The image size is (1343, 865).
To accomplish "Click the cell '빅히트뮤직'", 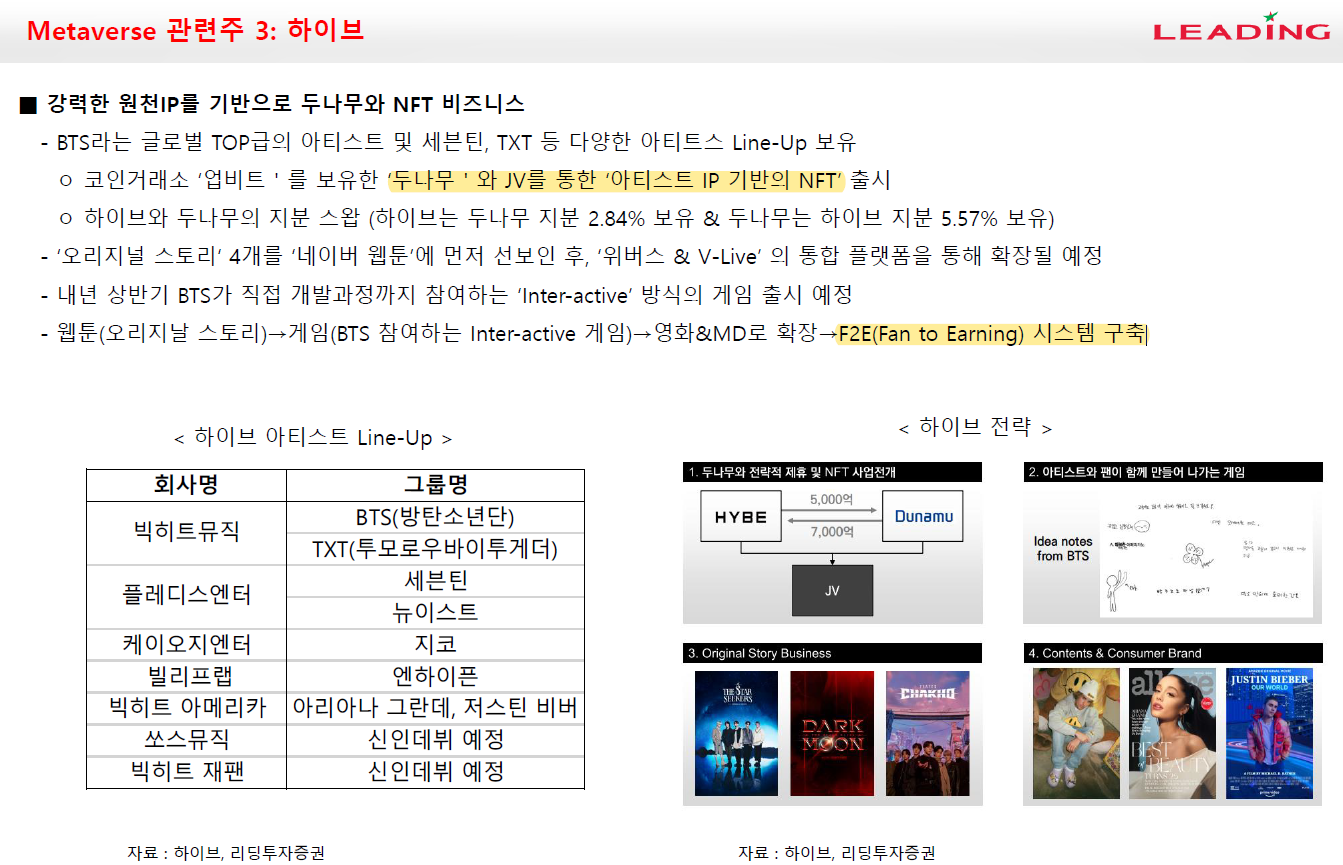I will tap(186, 532).
